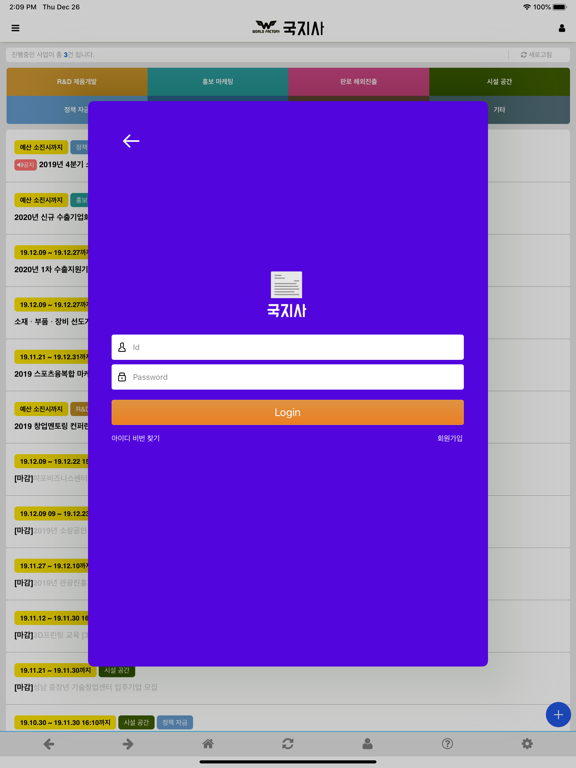This screenshot has height=768, width=576.
Task: Open 회원가입 sign-up link
Action: [x=450, y=438]
